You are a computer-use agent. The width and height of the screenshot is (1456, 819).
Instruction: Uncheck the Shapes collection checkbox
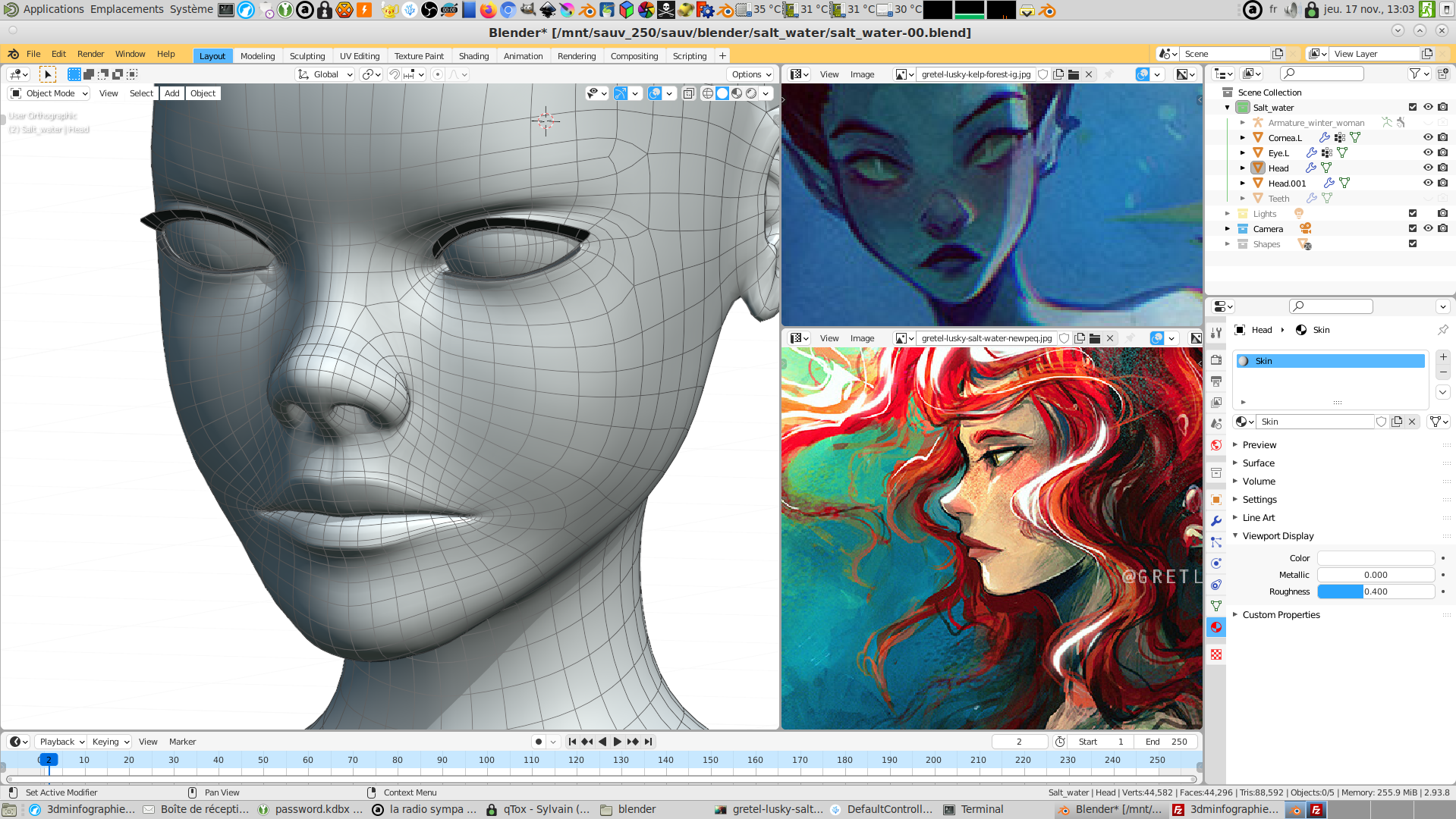click(1413, 243)
